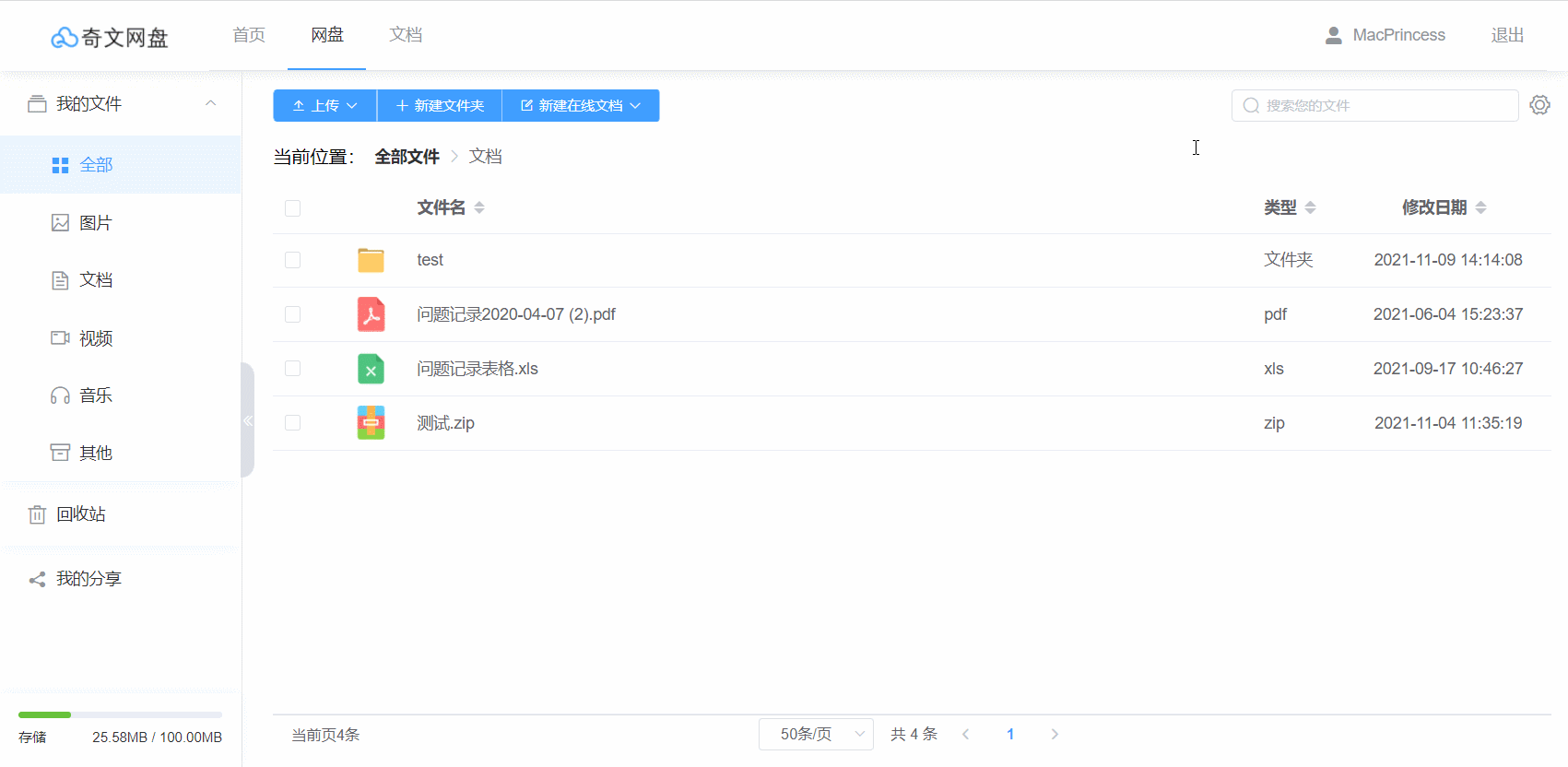Click the MacPrincess user avatar icon

pos(1333,35)
